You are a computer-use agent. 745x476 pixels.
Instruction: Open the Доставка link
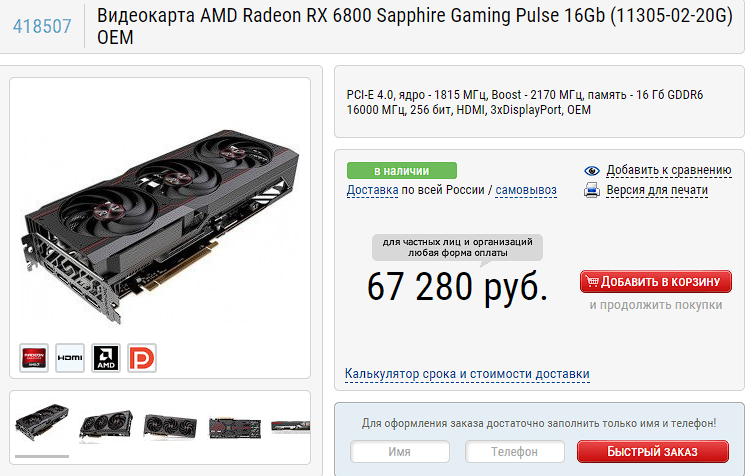pyautogui.click(x=372, y=190)
